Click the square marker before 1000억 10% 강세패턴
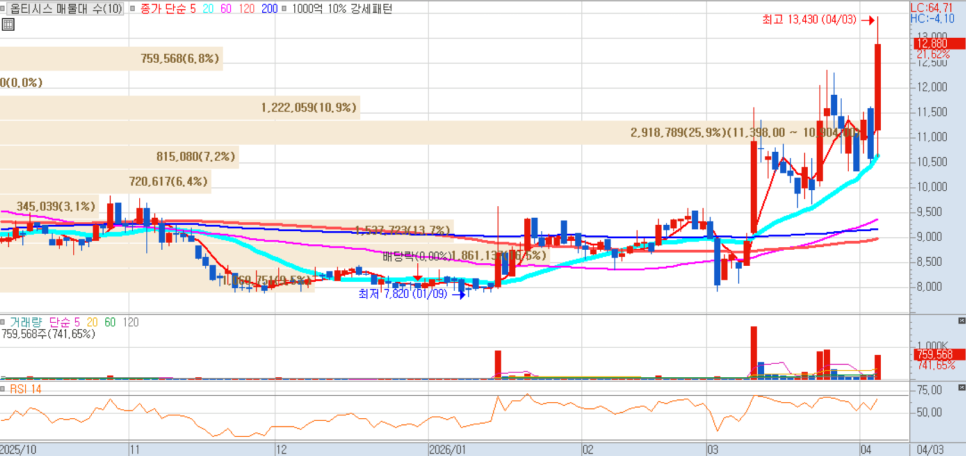966x456 pixels. click(x=286, y=9)
